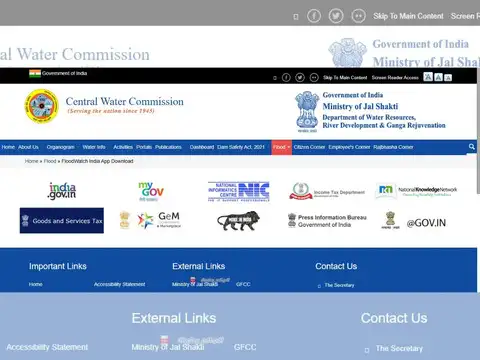Viewport: 480px width, 360px height.
Task: Open the @GOV.IN logo
Action: point(414,221)
